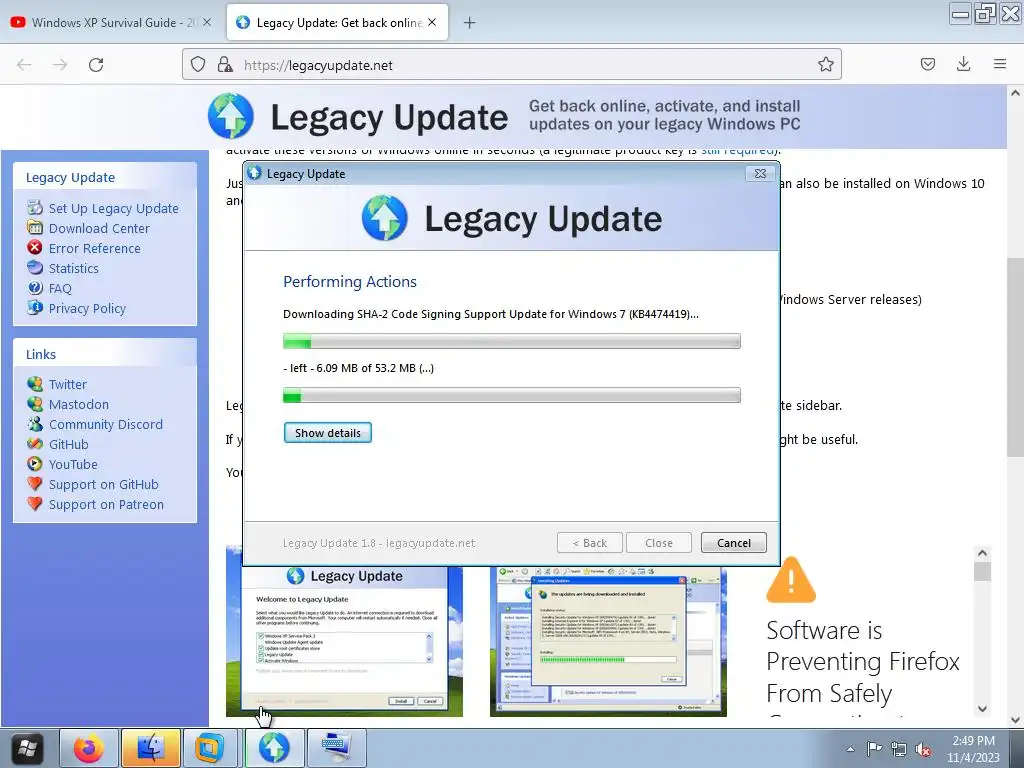Viewport: 1024px width, 768px height.
Task: Cancel the Legacy Update installation
Action: click(x=734, y=543)
